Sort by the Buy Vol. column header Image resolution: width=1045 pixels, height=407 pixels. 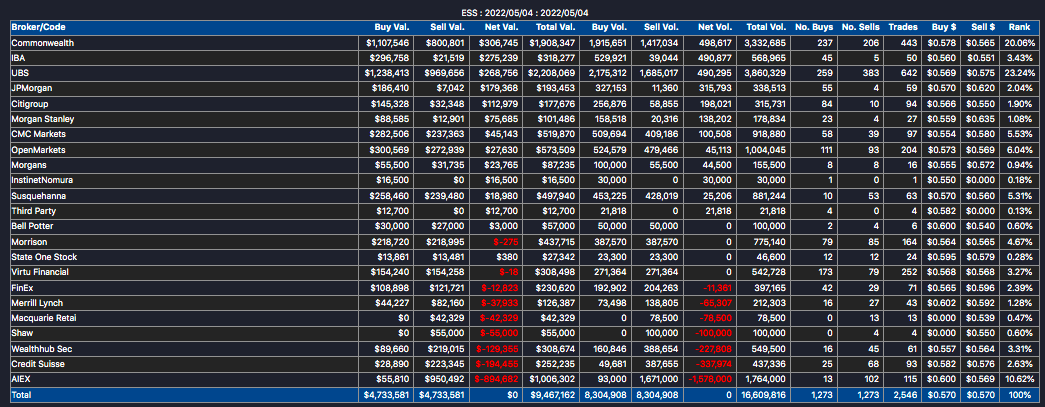point(608,27)
